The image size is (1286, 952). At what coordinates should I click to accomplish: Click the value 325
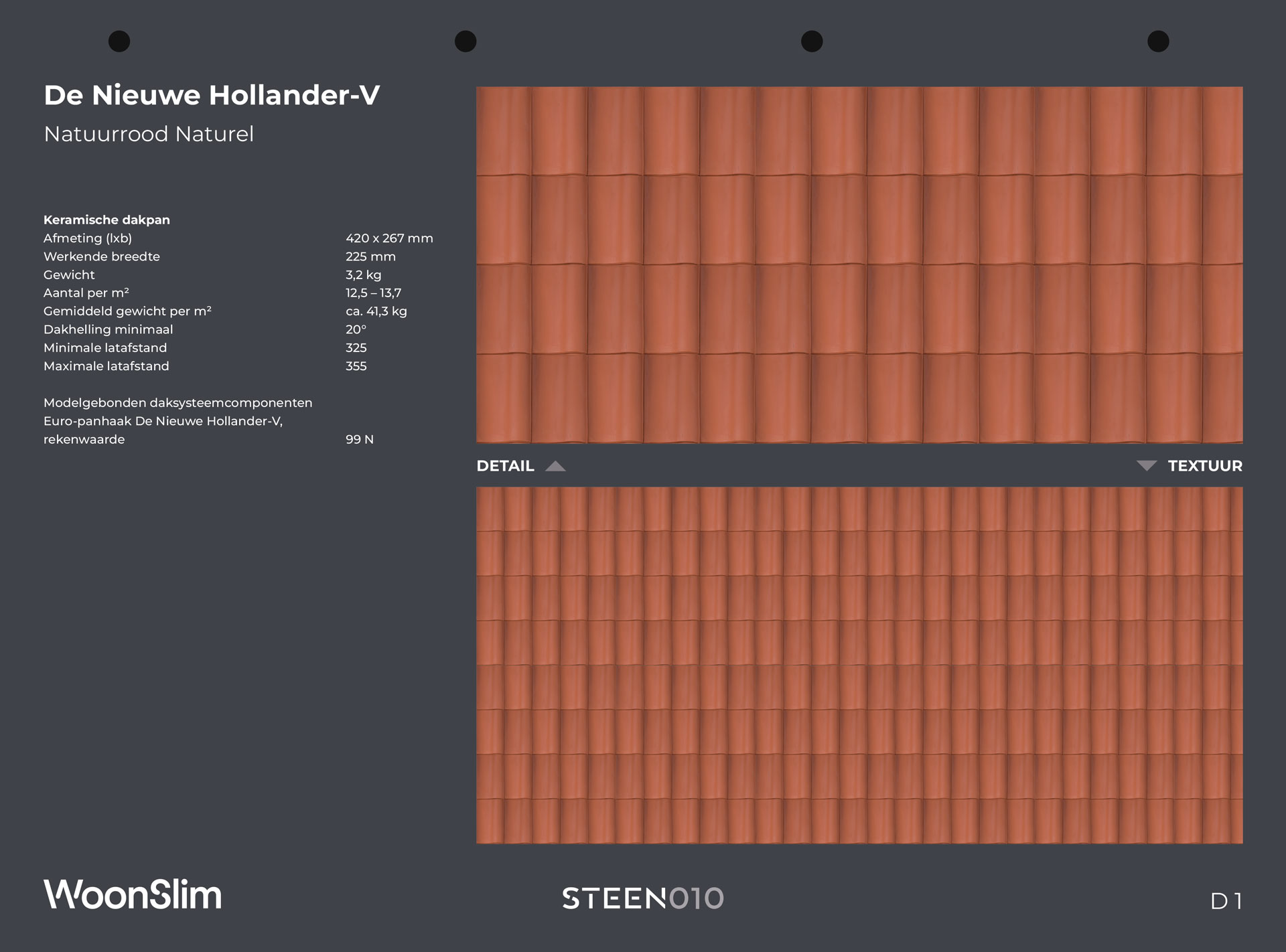356,347
